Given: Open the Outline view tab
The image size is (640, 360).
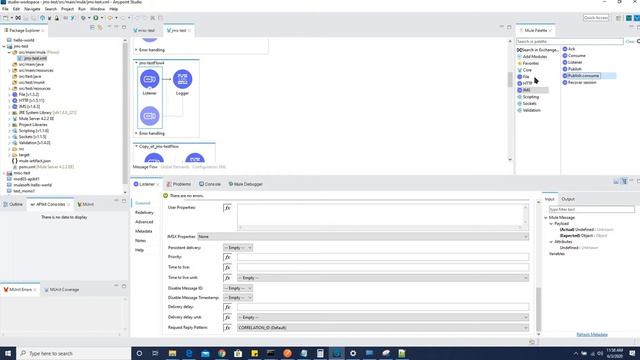Looking at the screenshot, I should tap(13, 204).
